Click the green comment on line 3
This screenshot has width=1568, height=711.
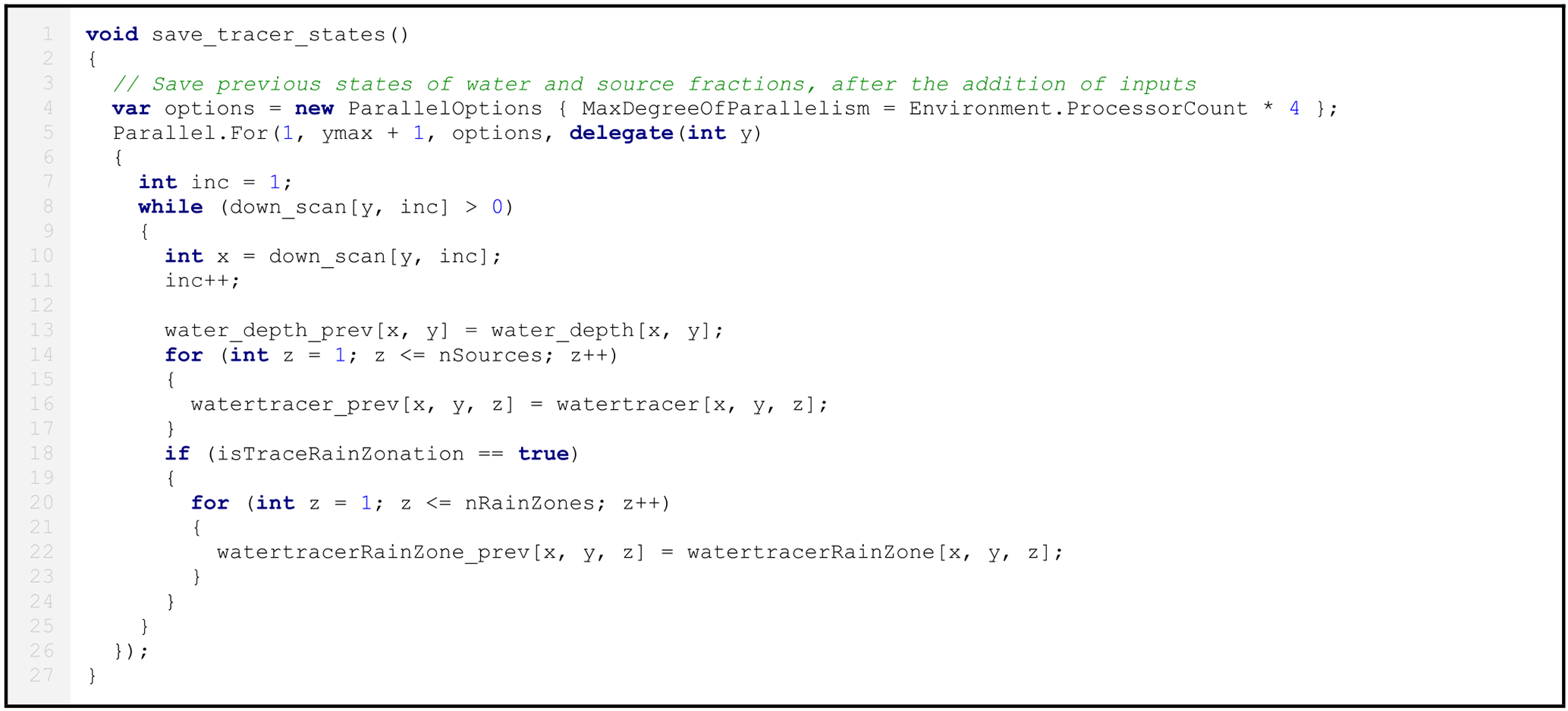(654, 84)
